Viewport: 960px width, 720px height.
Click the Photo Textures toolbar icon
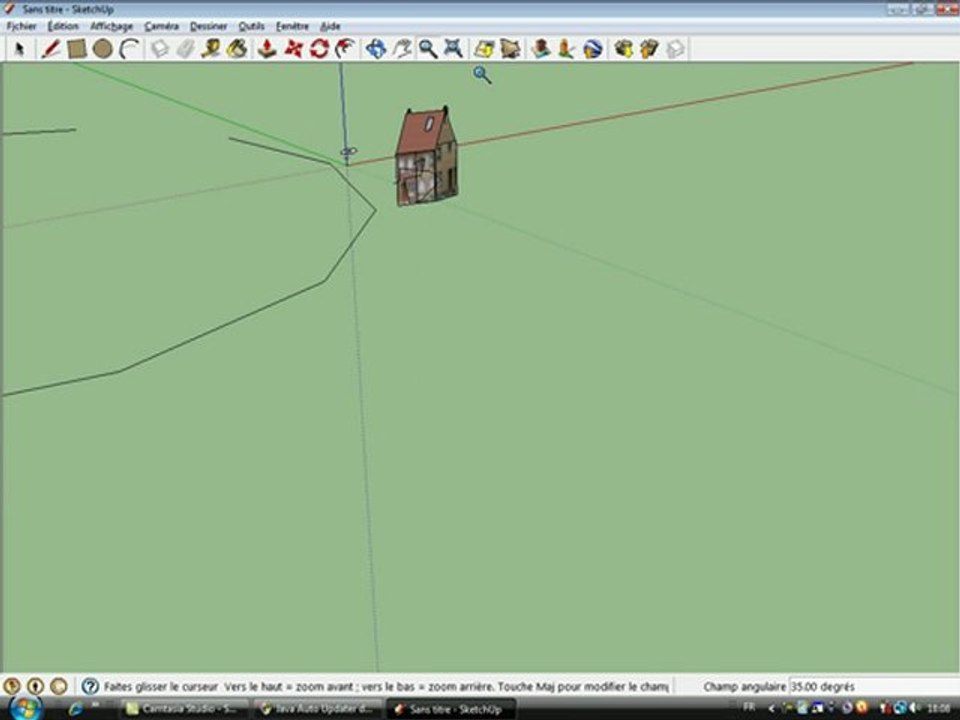(566, 48)
